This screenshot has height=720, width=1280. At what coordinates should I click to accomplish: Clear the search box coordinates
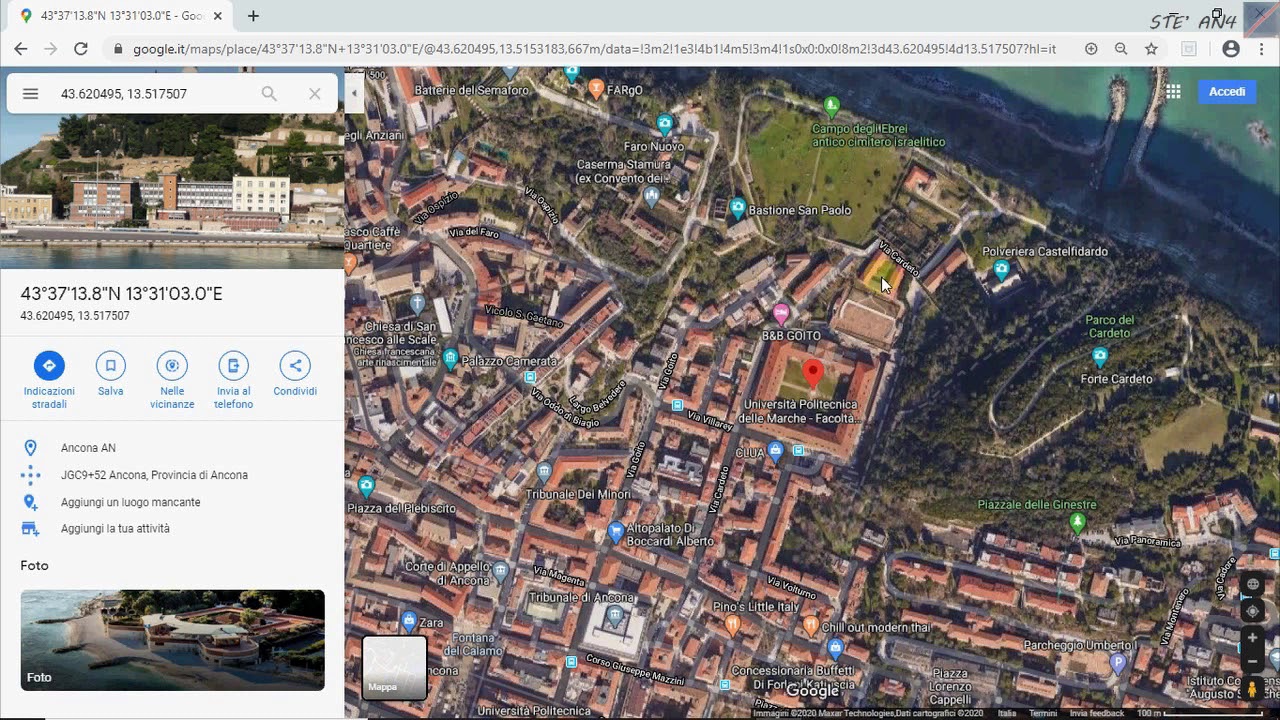point(315,94)
